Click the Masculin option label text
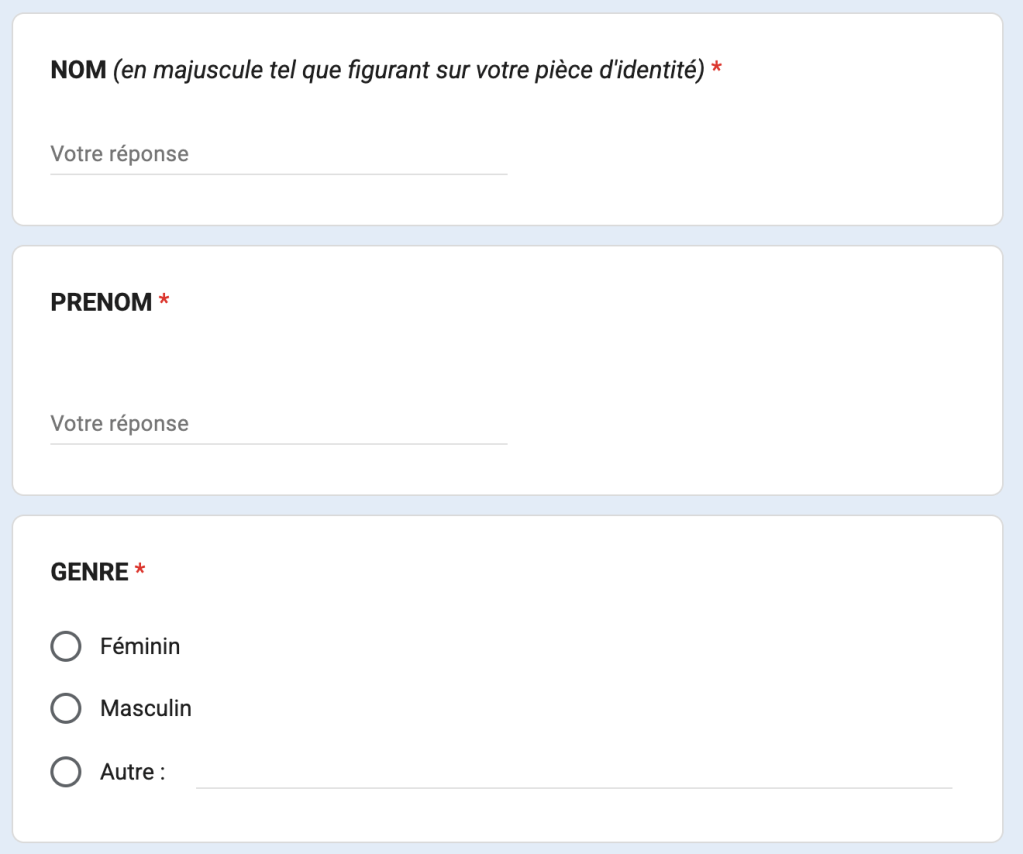The width and height of the screenshot is (1023, 854). point(146,708)
